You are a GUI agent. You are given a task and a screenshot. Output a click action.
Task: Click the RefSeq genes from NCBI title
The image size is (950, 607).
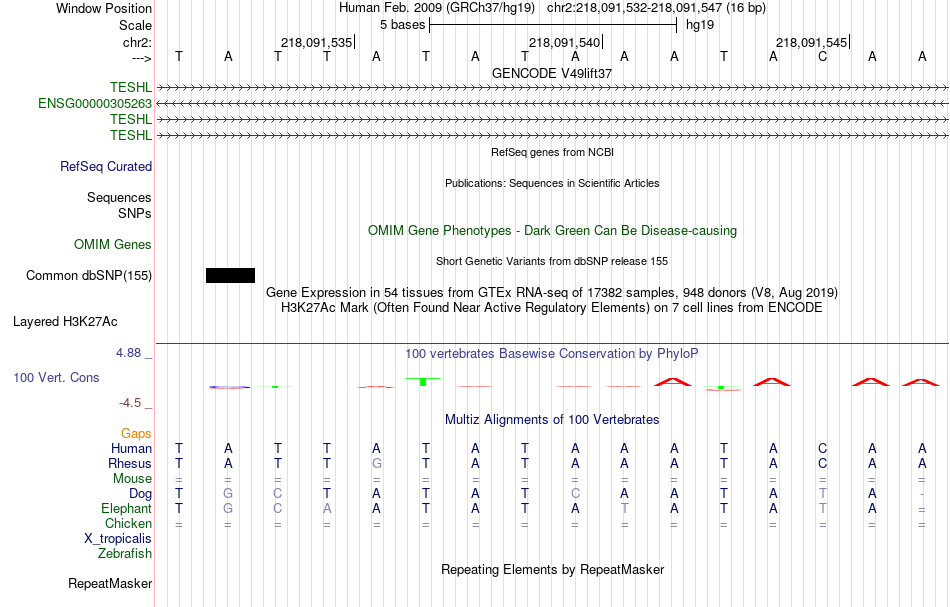point(552,153)
